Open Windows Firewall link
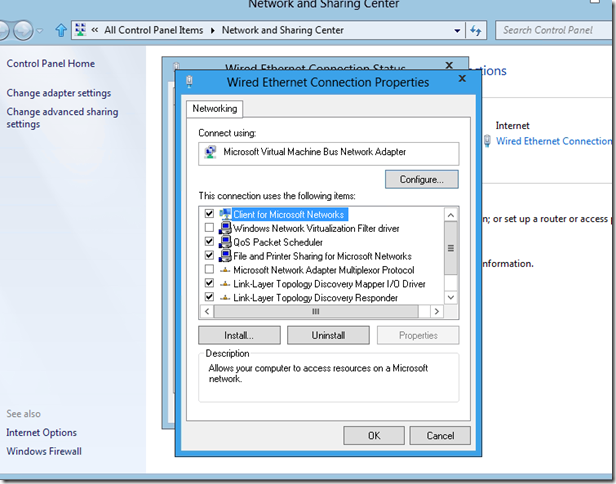Image resolution: width=616 pixels, height=484 pixels. [44, 451]
